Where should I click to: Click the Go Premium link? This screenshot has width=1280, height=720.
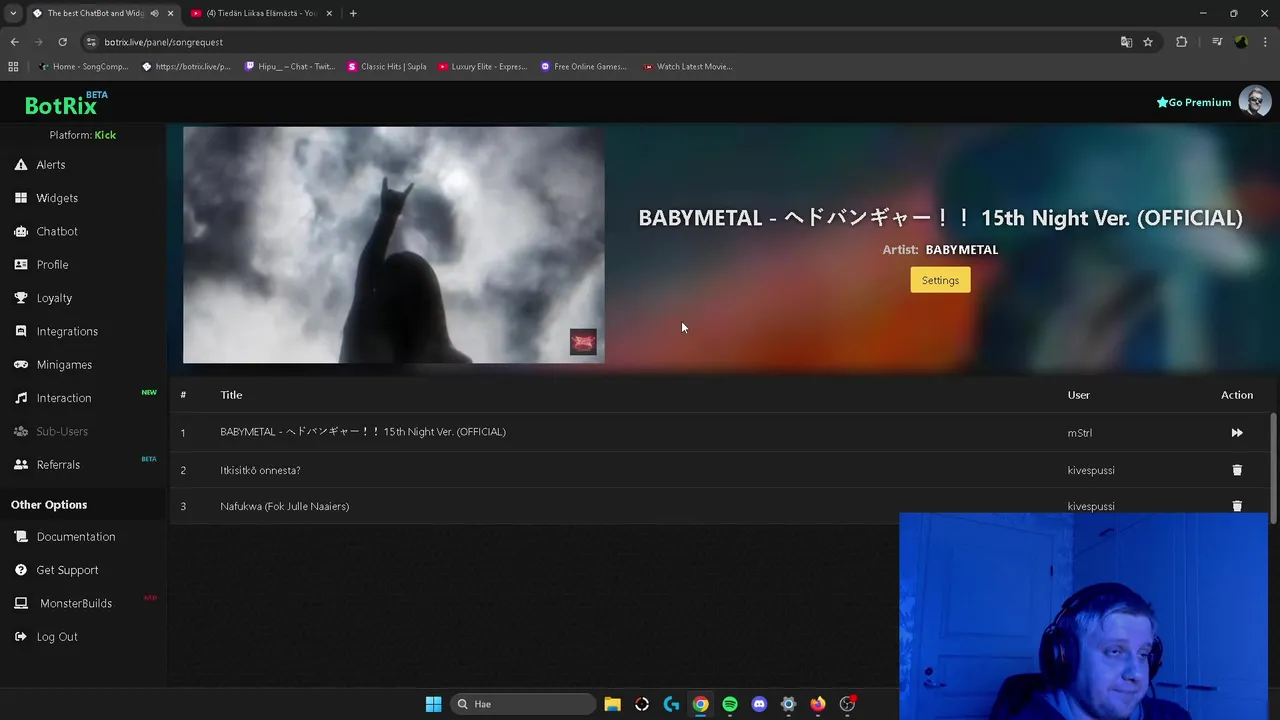[1194, 102]
